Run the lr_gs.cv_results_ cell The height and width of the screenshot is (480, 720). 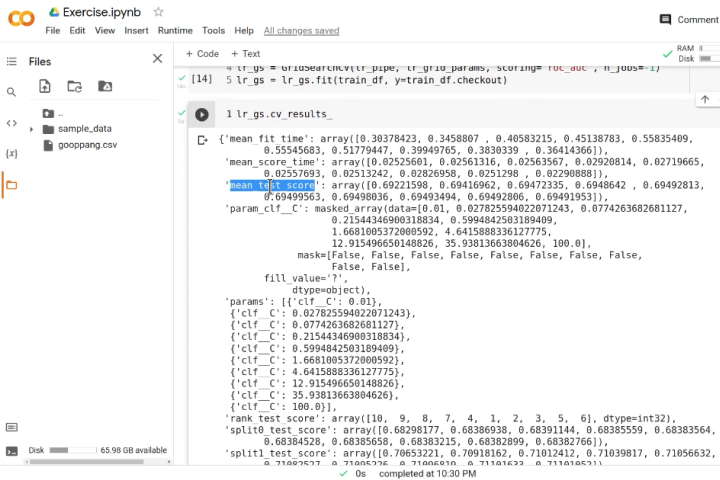click(x=202, y=114)
